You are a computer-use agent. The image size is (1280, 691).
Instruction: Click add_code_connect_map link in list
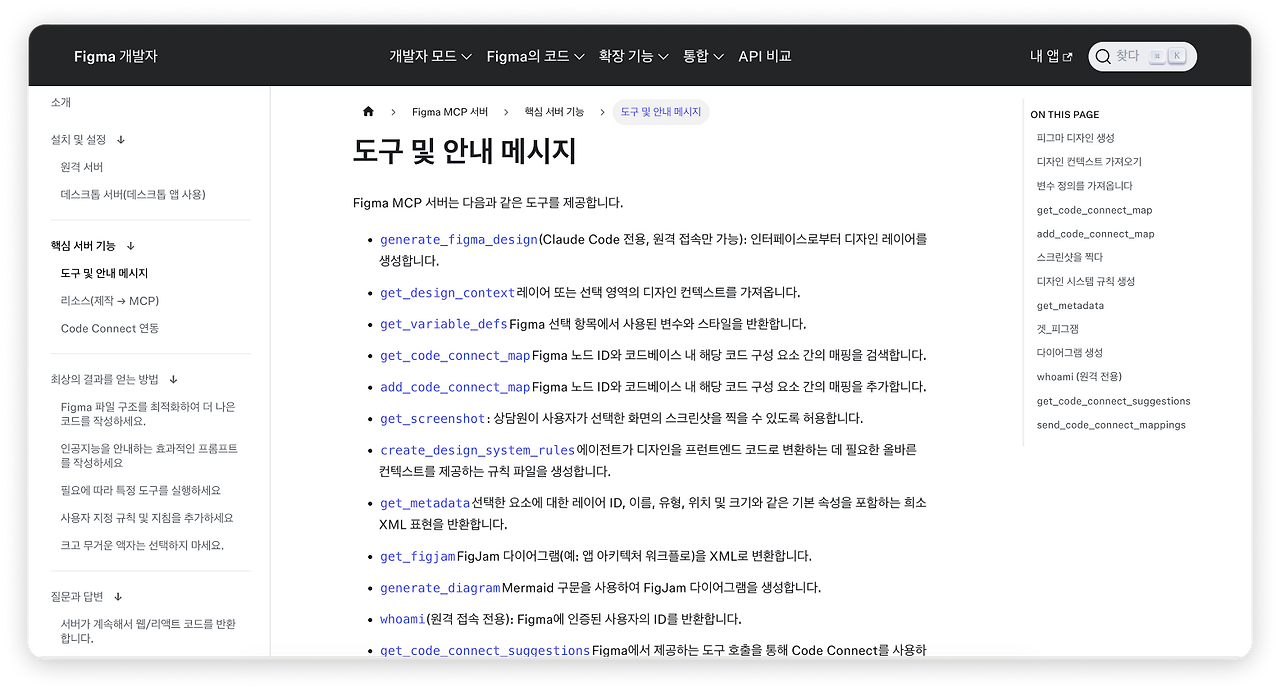point(455,387)
